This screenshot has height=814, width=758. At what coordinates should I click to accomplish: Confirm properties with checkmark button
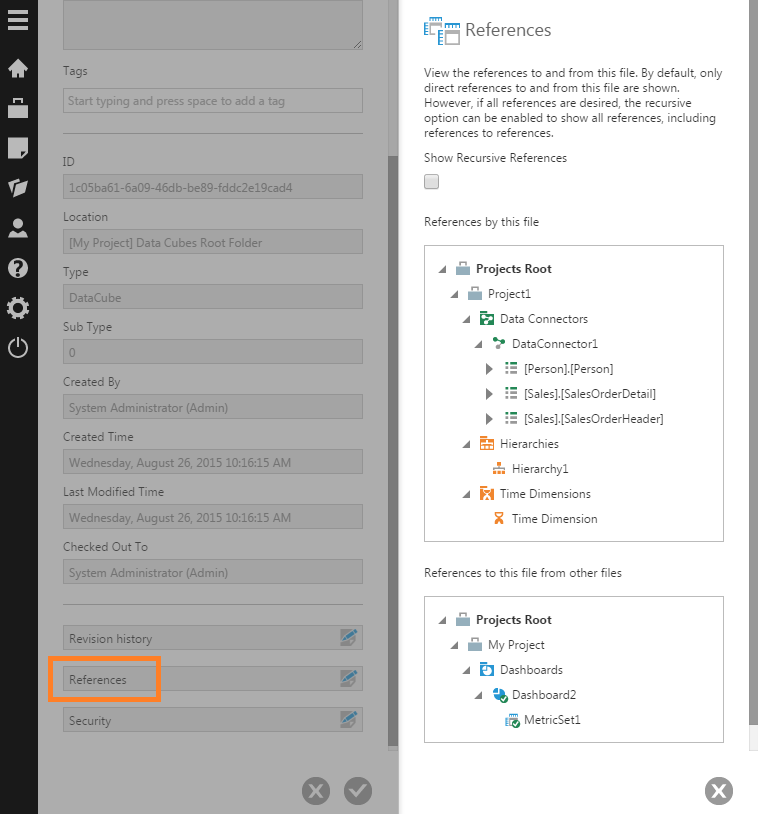tap(358, 791)
